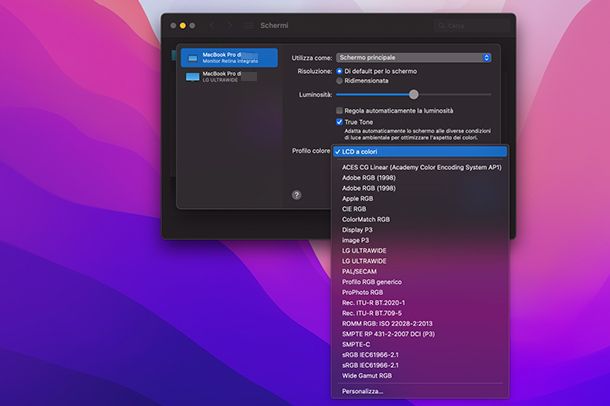Click the LG ULTRAWIDE monitor icon in display list
610x406 pixels.
(x=193, y=77)
